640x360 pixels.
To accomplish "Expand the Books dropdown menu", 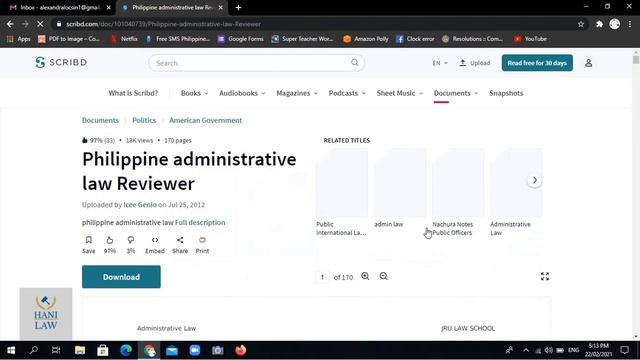I will tap(194, 93).
